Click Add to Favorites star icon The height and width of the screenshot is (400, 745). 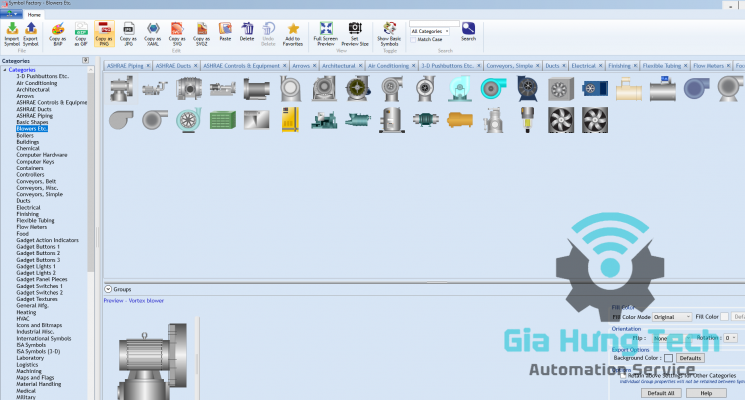(x=293, y=32)
